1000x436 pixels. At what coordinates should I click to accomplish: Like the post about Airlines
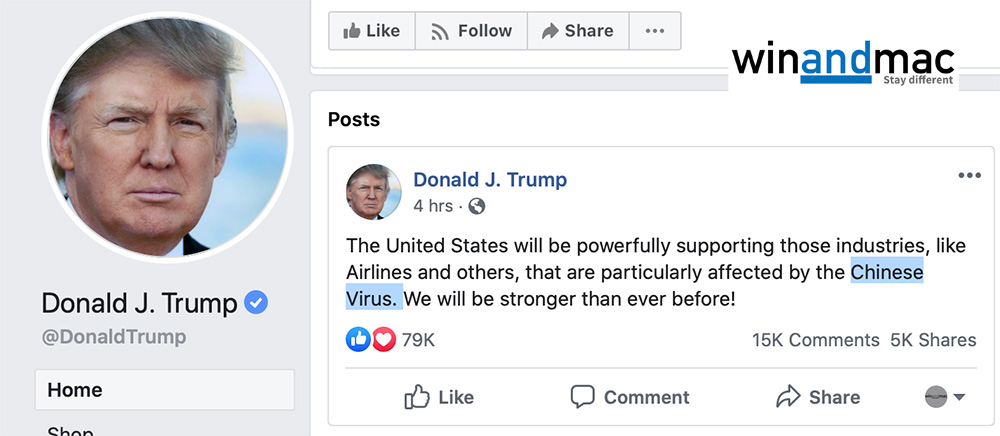pos(439,397)
